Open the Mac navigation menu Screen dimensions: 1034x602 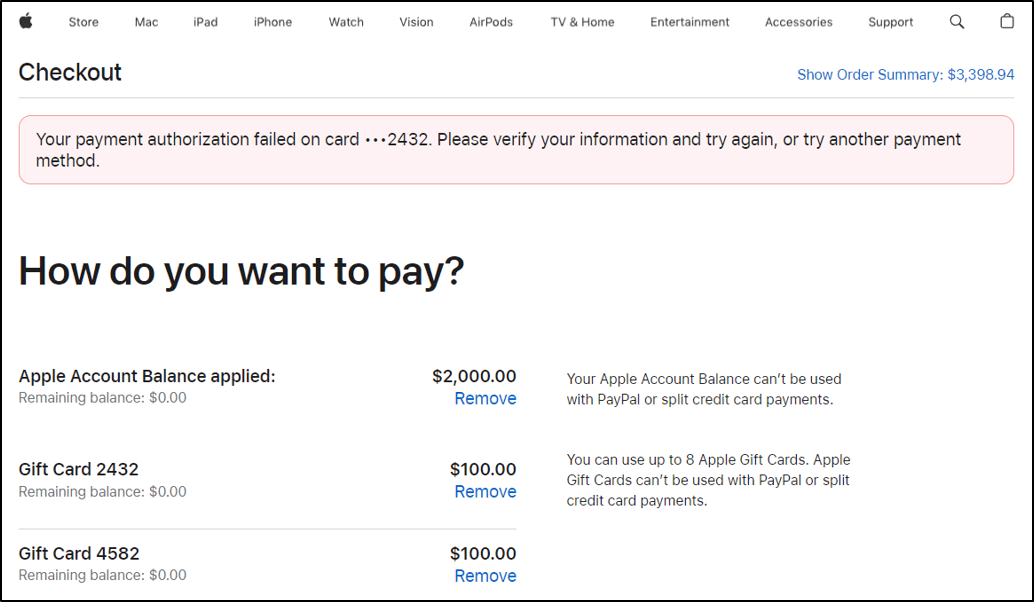pyautogui.click(x=146, y=21)
